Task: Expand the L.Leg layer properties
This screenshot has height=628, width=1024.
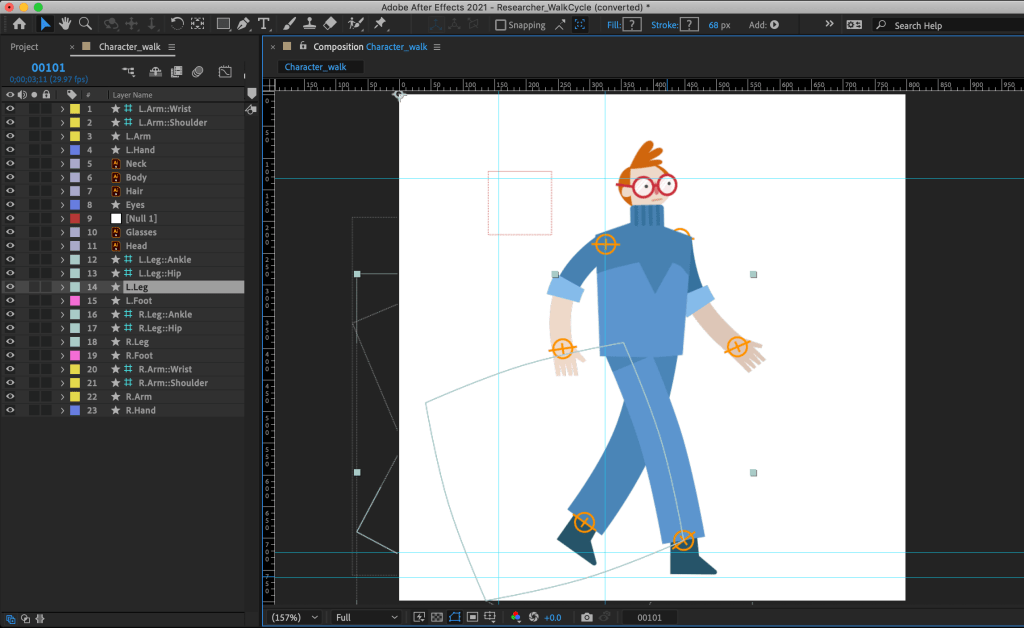Action: [62, 287]
